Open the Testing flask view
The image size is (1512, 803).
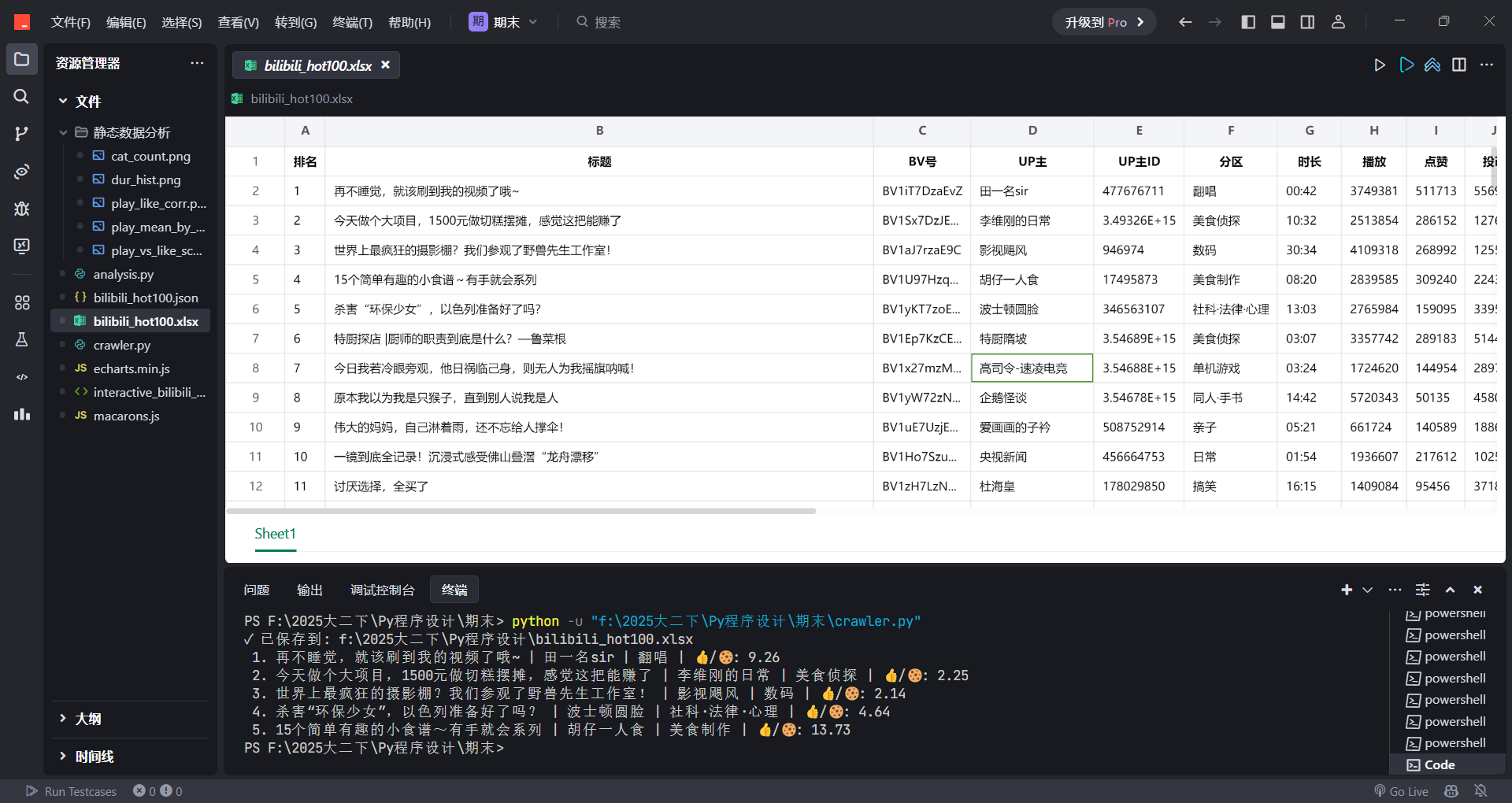point(22,339)
